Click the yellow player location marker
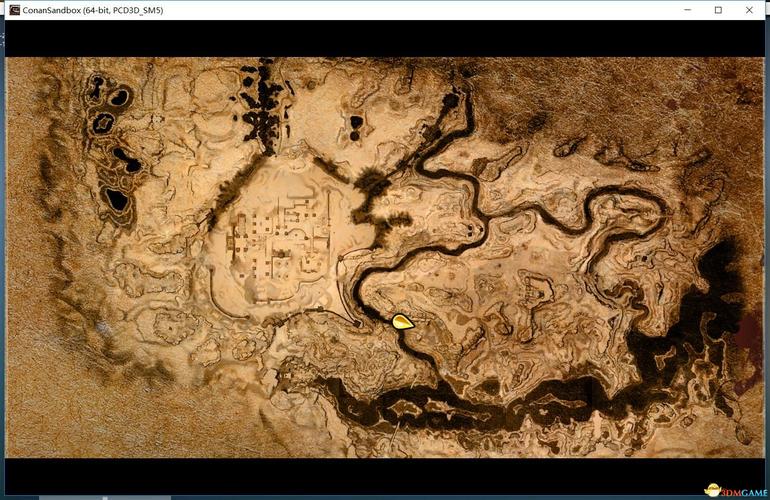This screenshot has height=500, width=770. coord(403,322)
